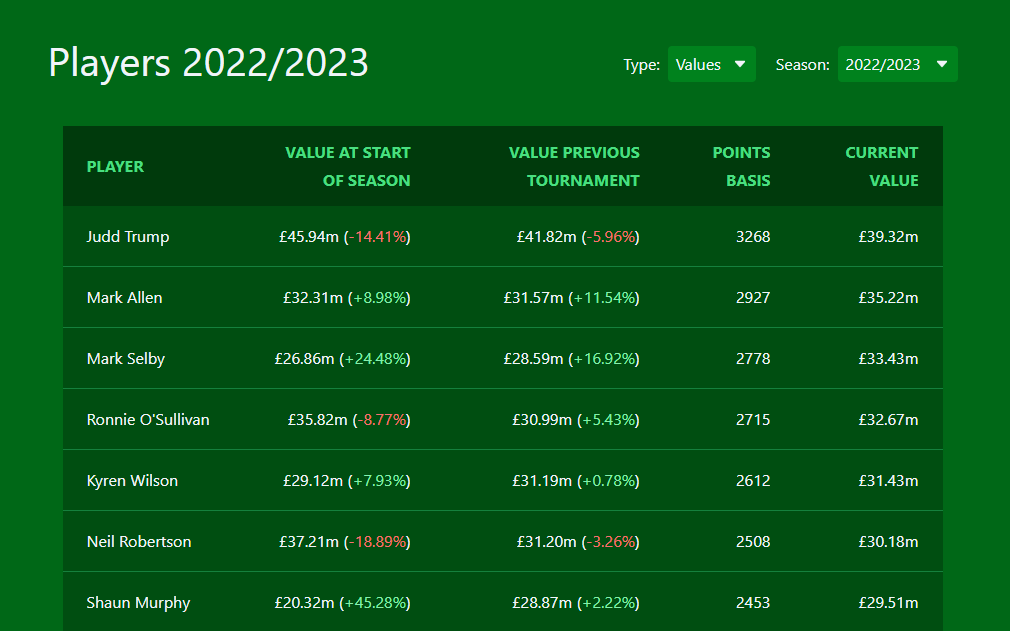This screenshot has width=1010, height=631.
Task: Click current value £30.18m
Action: 888,542
